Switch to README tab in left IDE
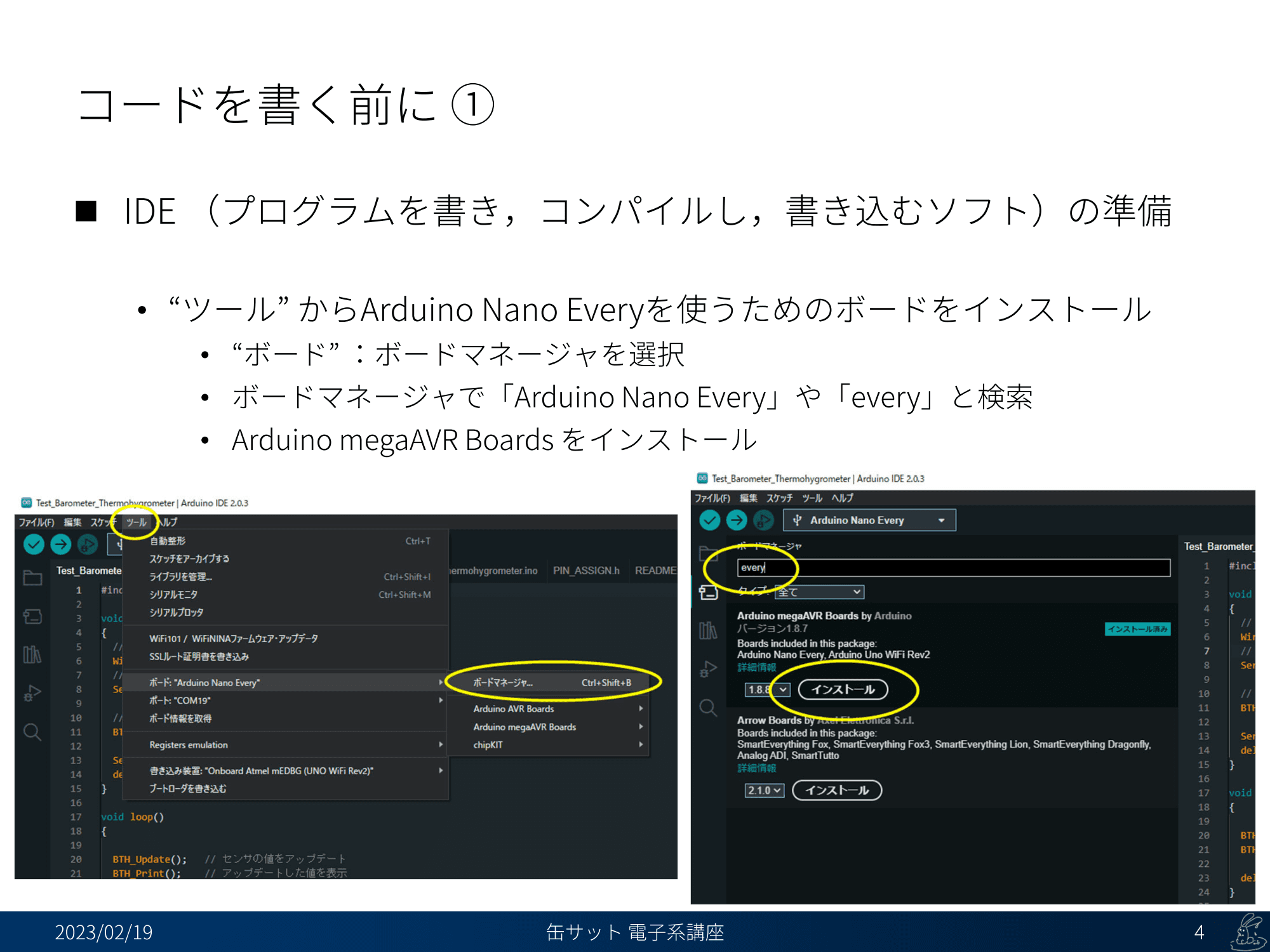This screenshot has height=952, width=1270. coord(655,571)
